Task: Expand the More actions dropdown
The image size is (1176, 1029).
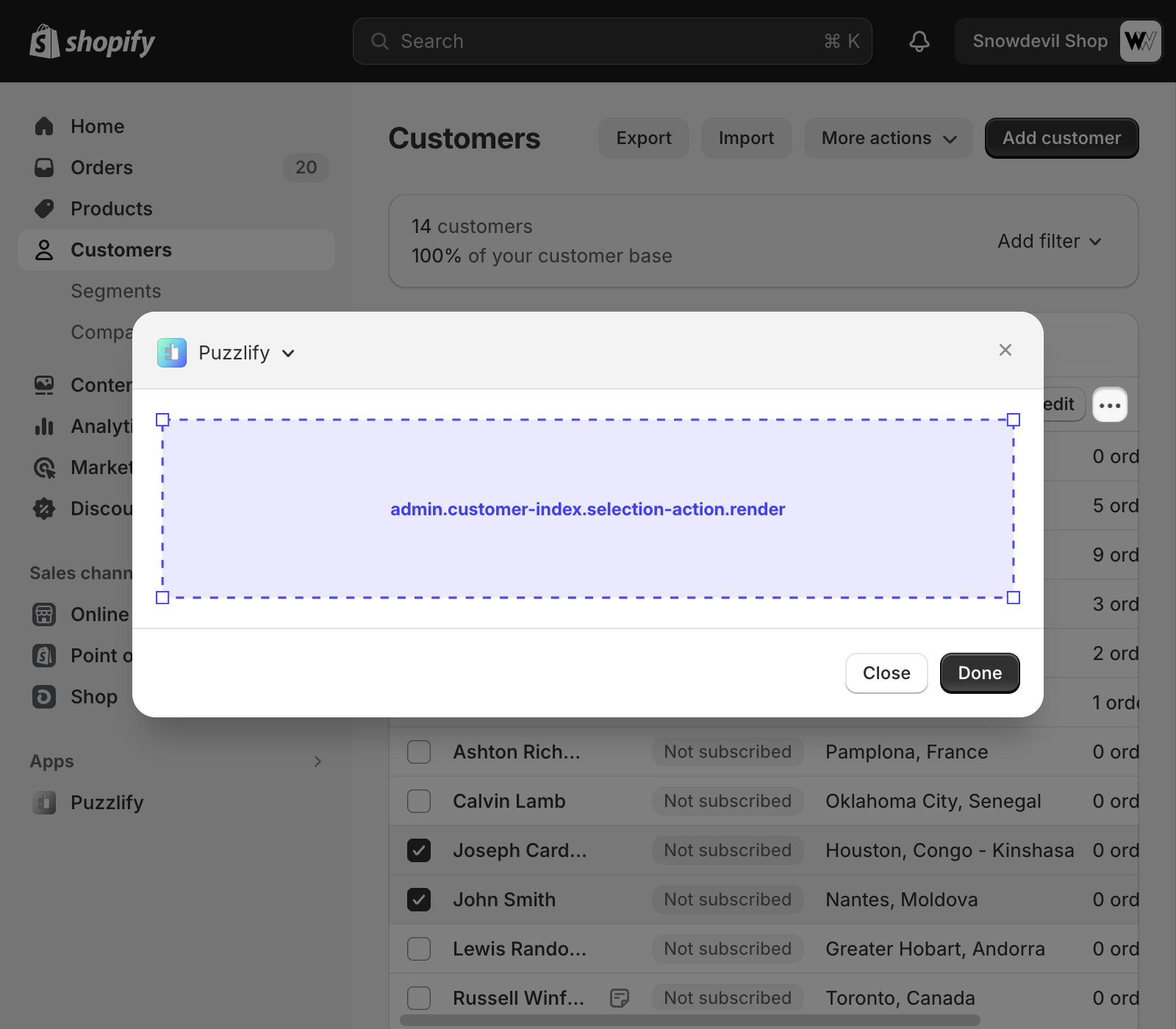Action: [x=888, y=138]
